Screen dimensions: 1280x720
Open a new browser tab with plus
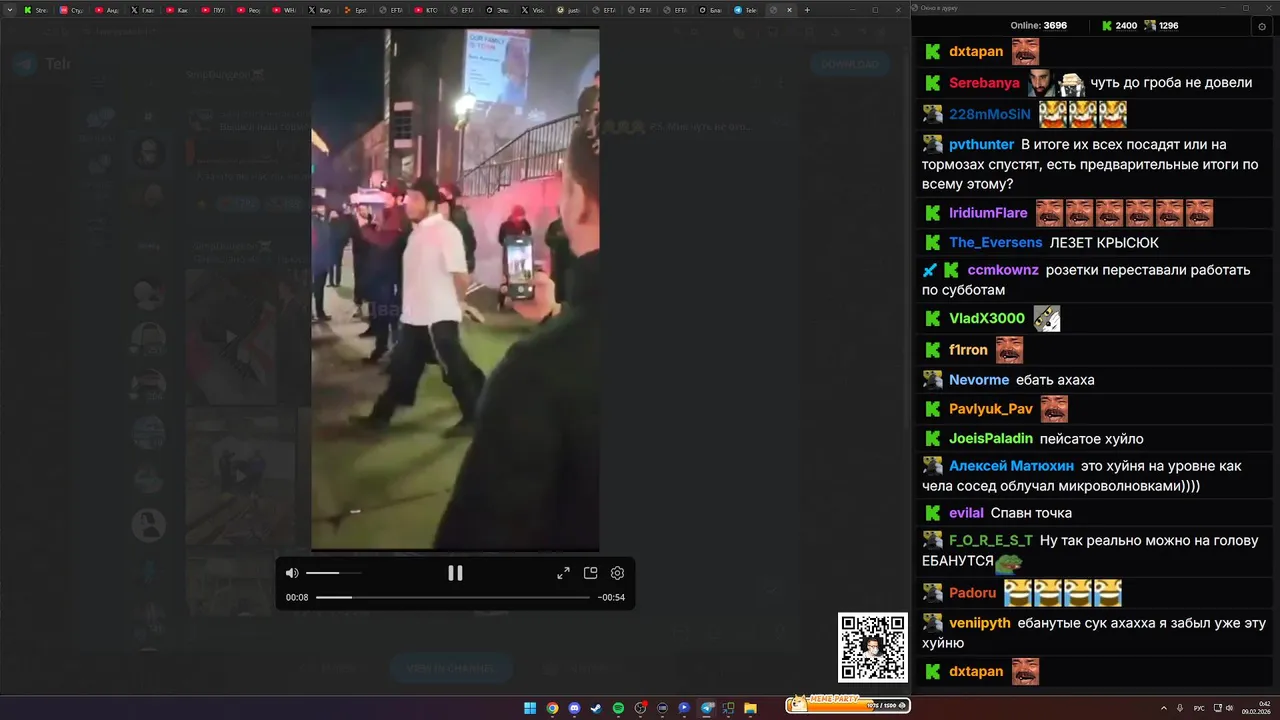pyautogui.click(x=807, y=10)
